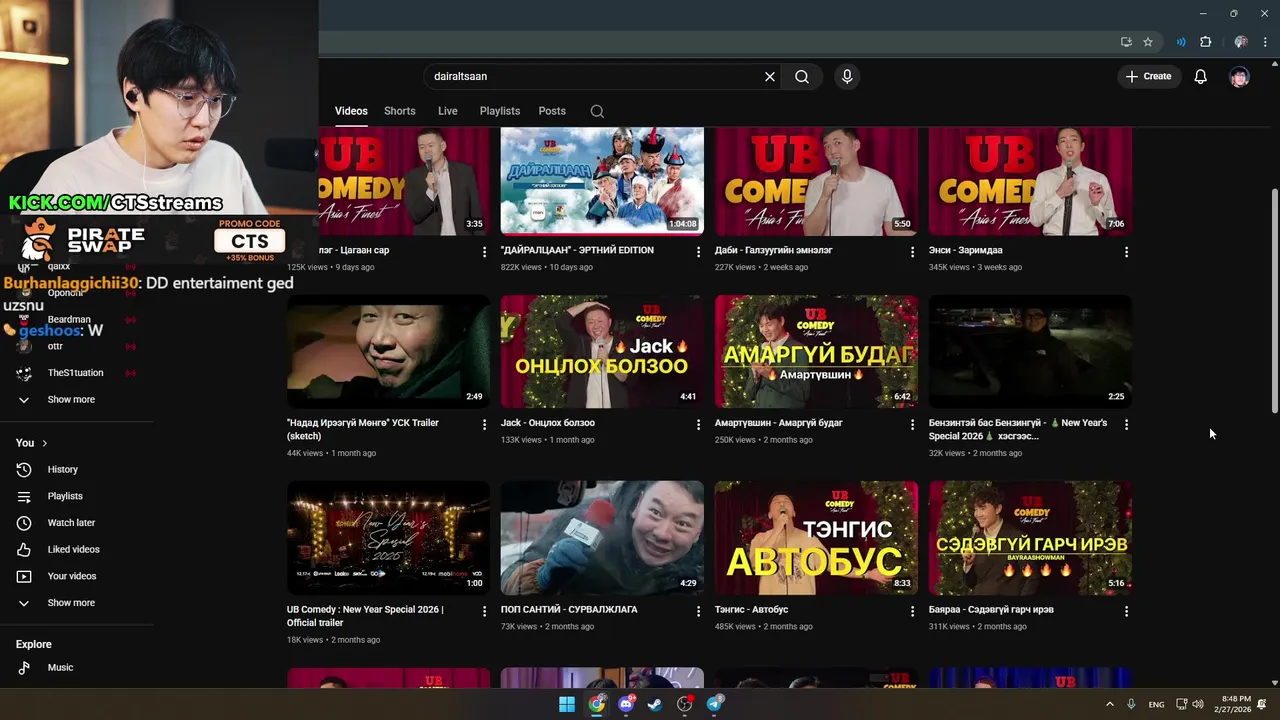Click the Chrome taskbar icon
1280x720 pixels.
[x=597, y=704]
